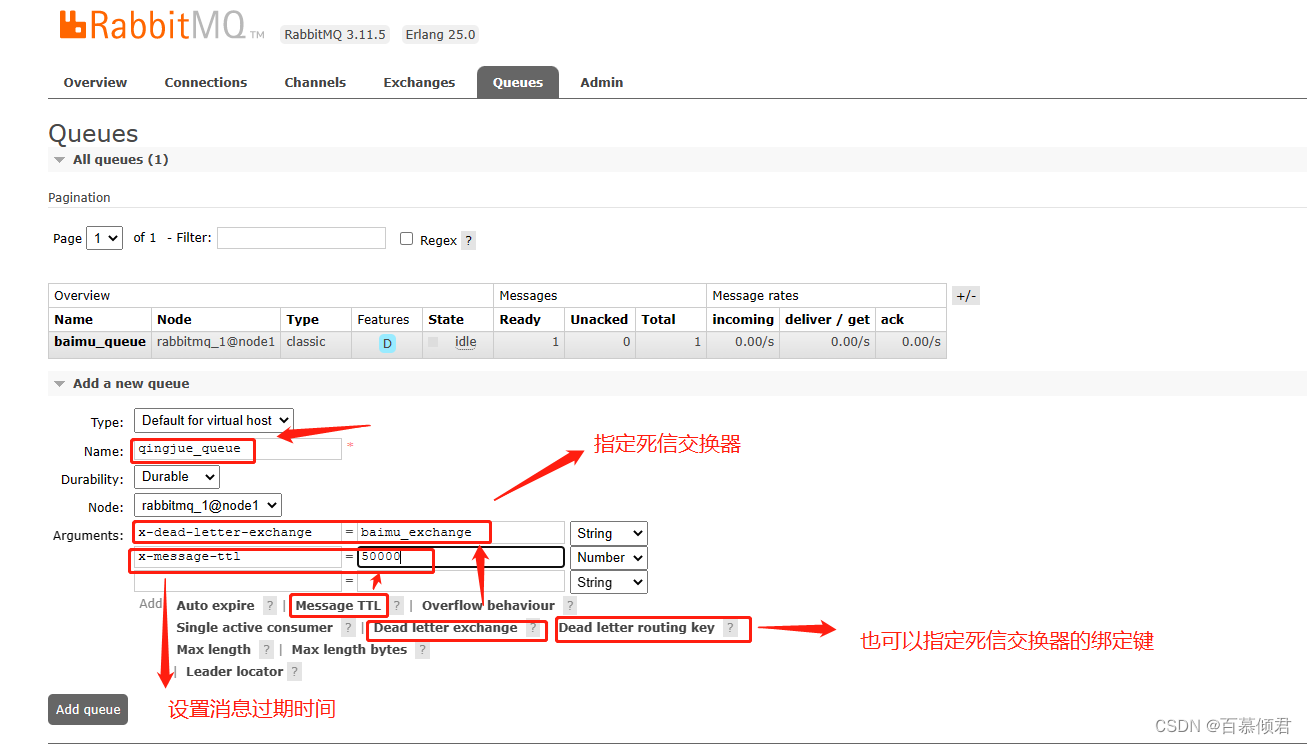Collapse the All queues section
This screenshot has height=744, width=1307.
coord(110,159)
